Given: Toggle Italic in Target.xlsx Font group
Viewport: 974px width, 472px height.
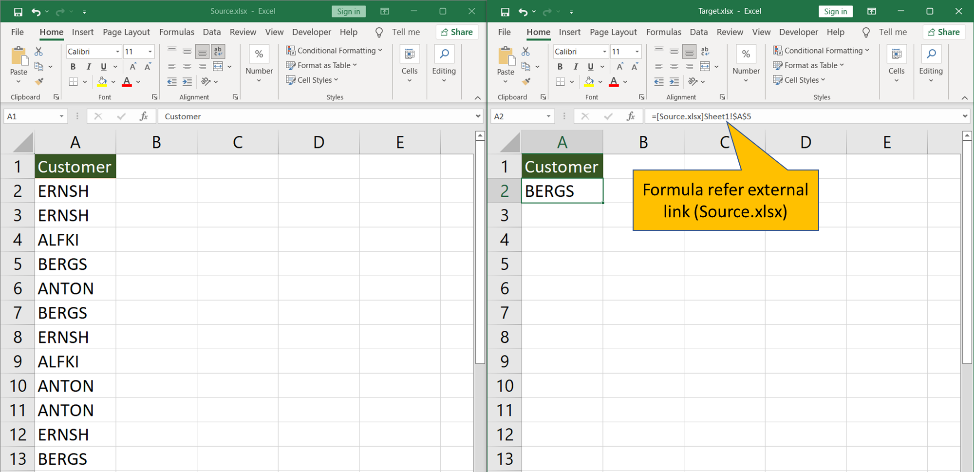Looking at the screenshot, I should [x=575, y=66].
